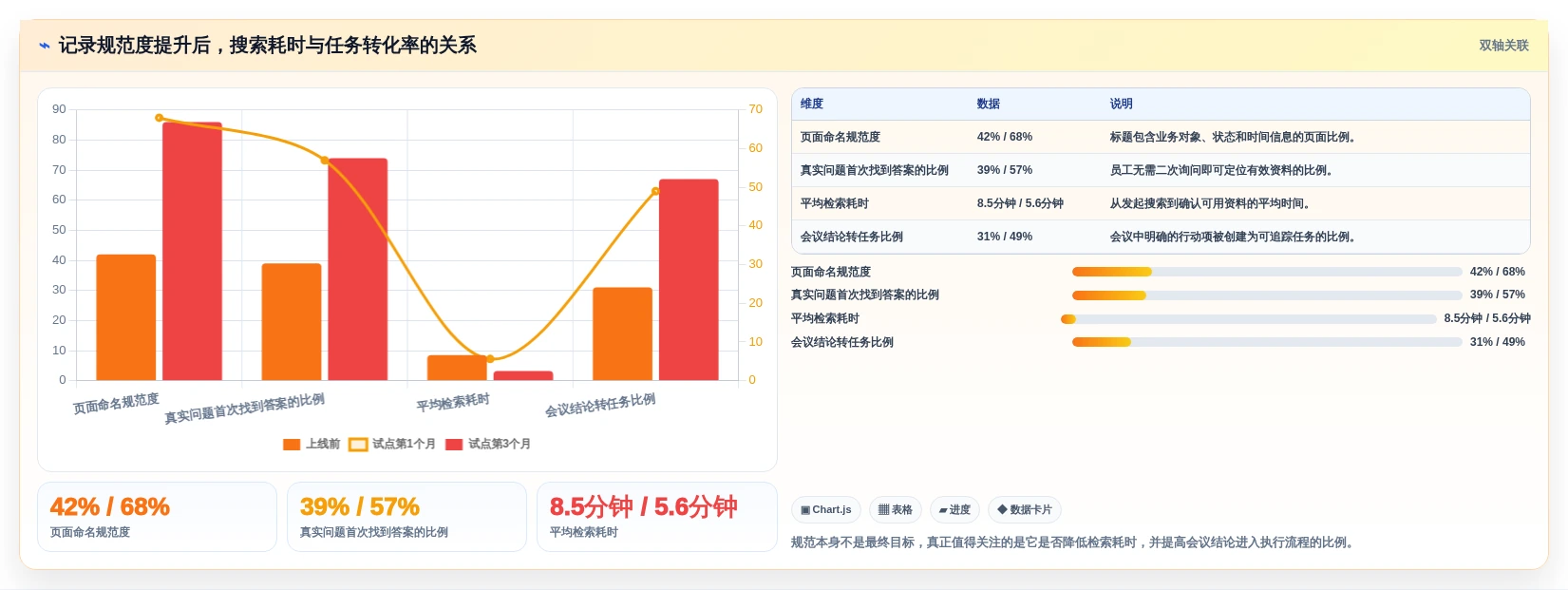This screenshot has width=1568, height=590.
Task: Click the description 标题包含业务对象 cell
Action: click(x=1234, y=137)
